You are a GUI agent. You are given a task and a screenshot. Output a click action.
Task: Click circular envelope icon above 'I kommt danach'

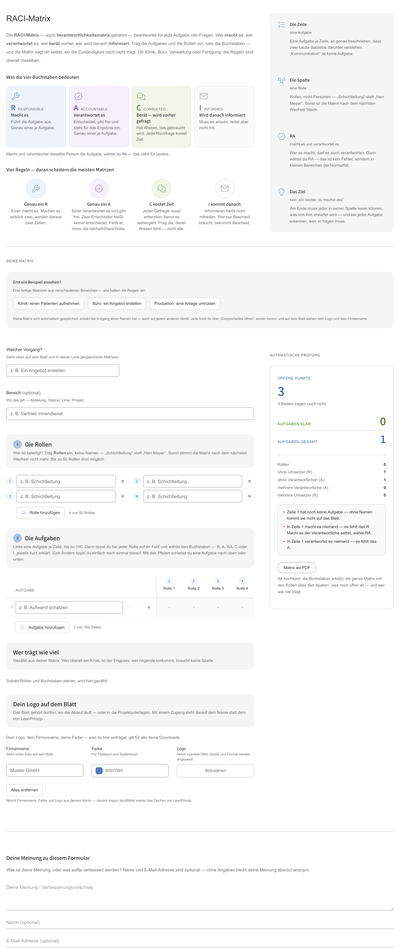click(x=224, y=189)
